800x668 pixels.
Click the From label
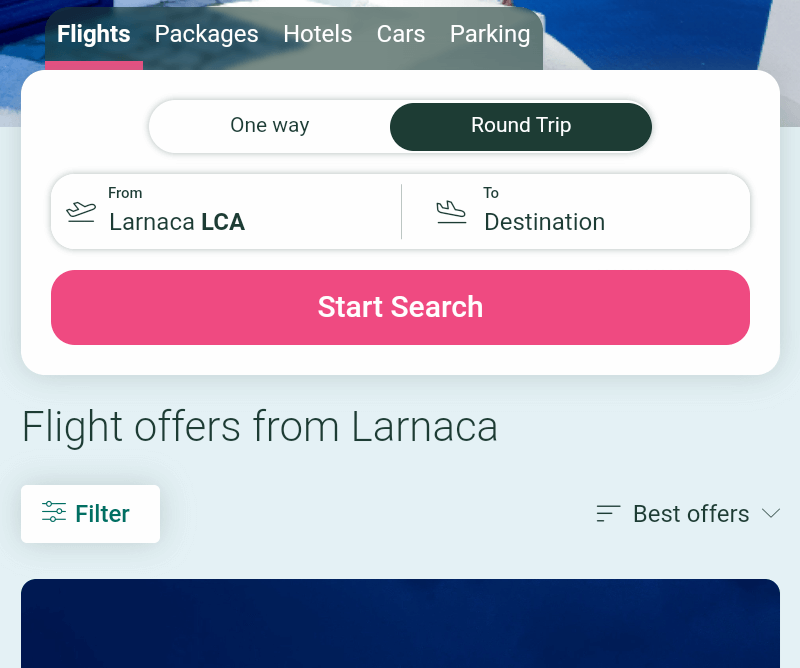point(125,193)
